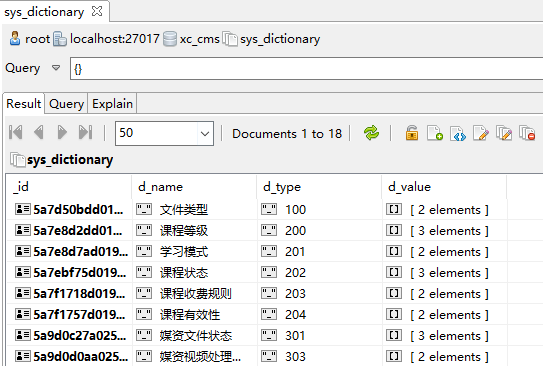Select the sys_dictionary editor tab
Viewport: 543px width, 366px height.
(x=44, y=12)
